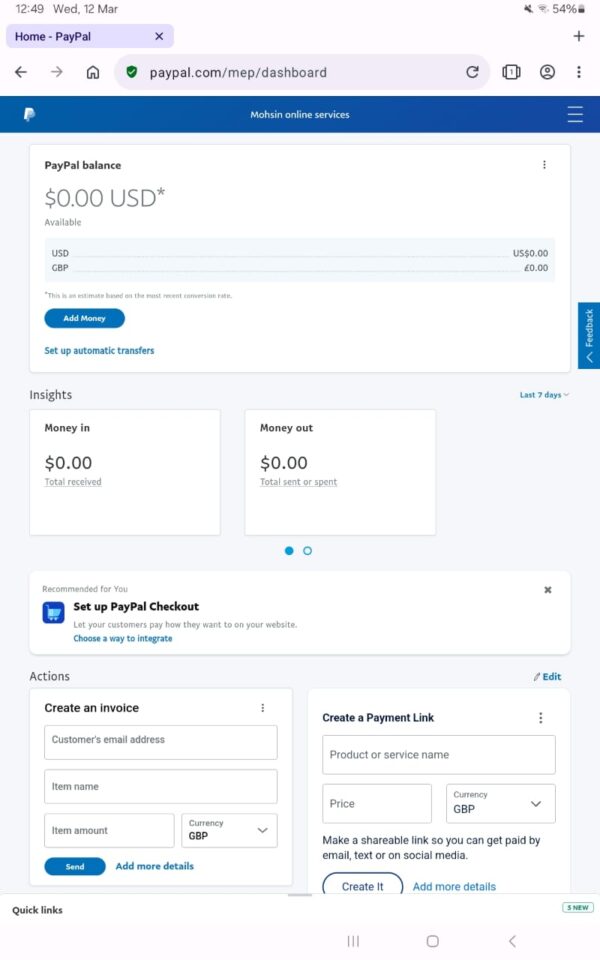Open the Feedback side tab
Image resolution: width=600 pixels, height=960 pixels.
(589, 335)
